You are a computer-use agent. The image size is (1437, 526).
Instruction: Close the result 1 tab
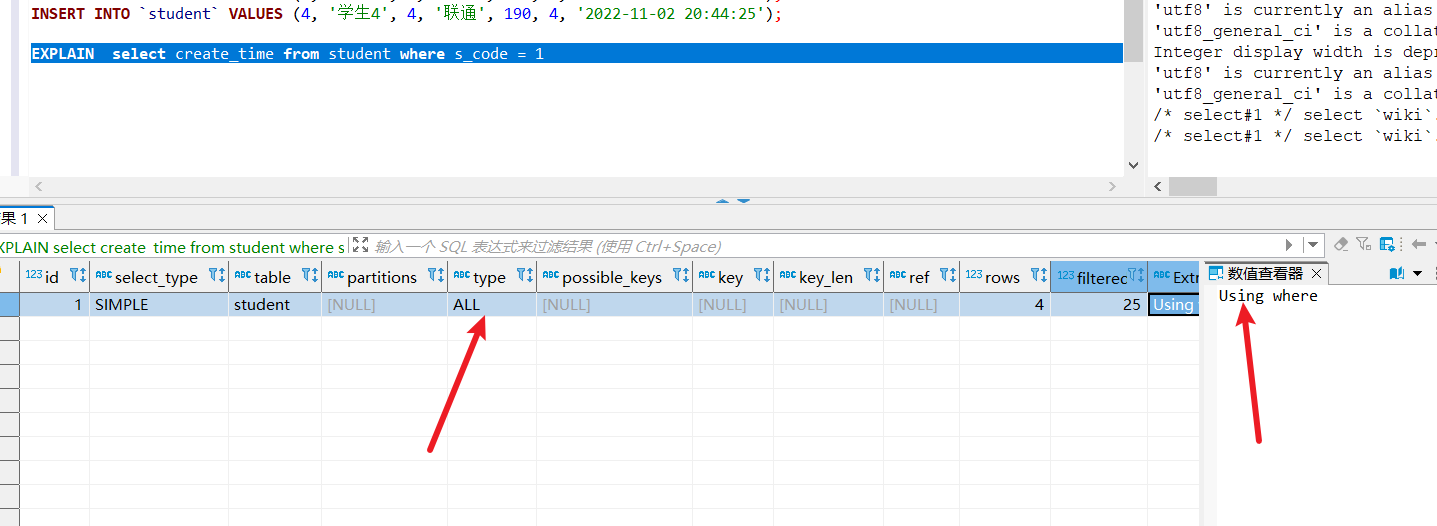(x=42, y=218)
